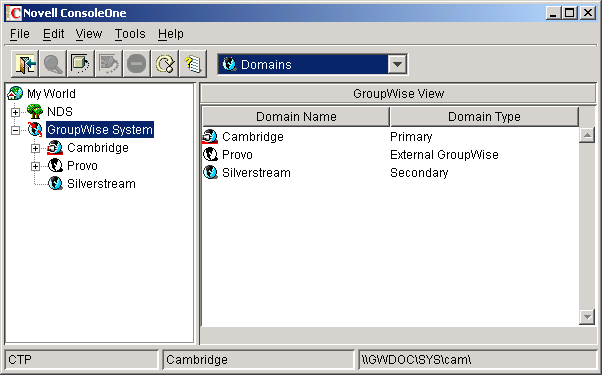Click the exit door toolbar icon
Screen dimensions: 602x375
[25, 64]
